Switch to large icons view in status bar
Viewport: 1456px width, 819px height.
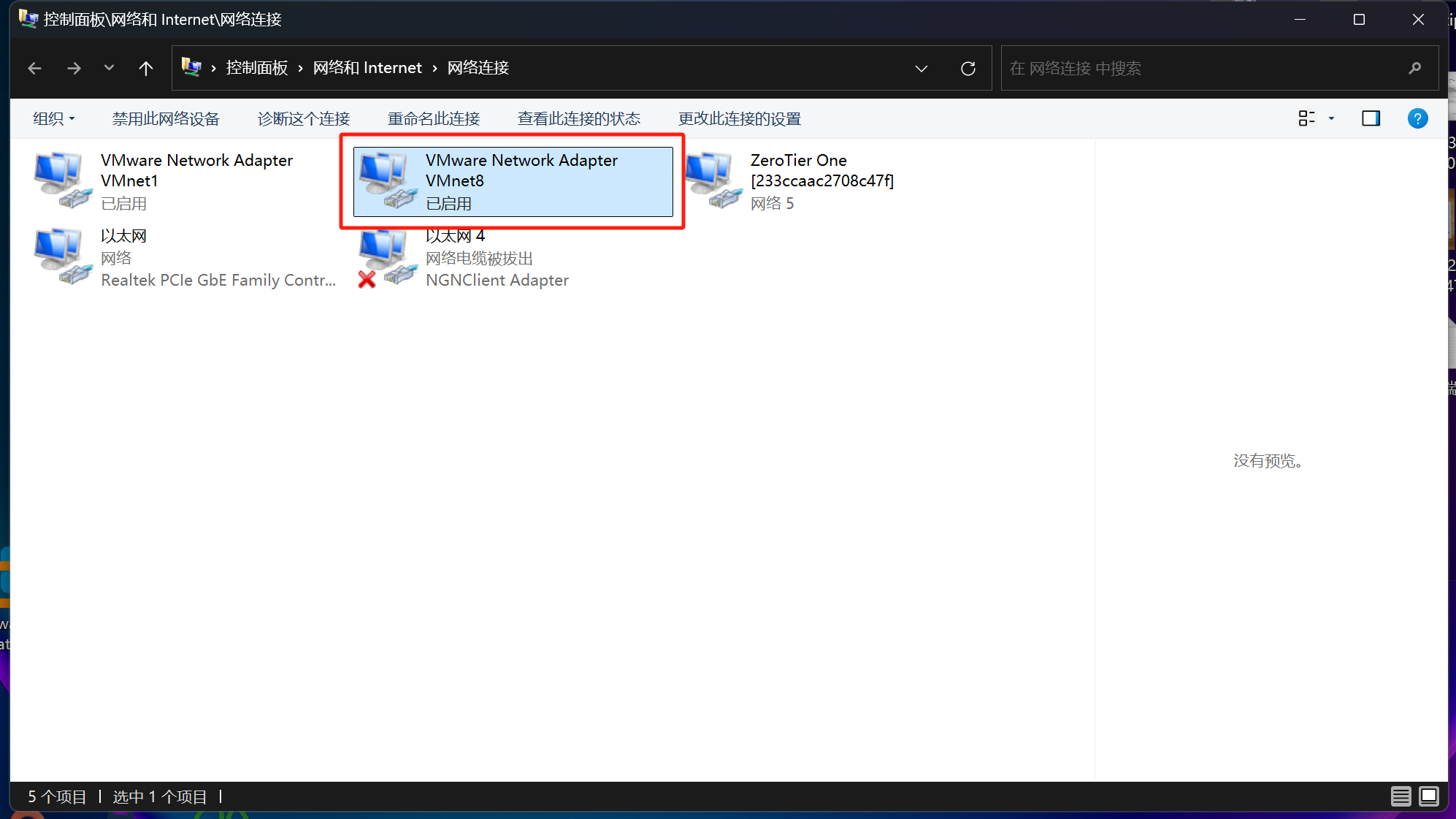click(1429, 796)
